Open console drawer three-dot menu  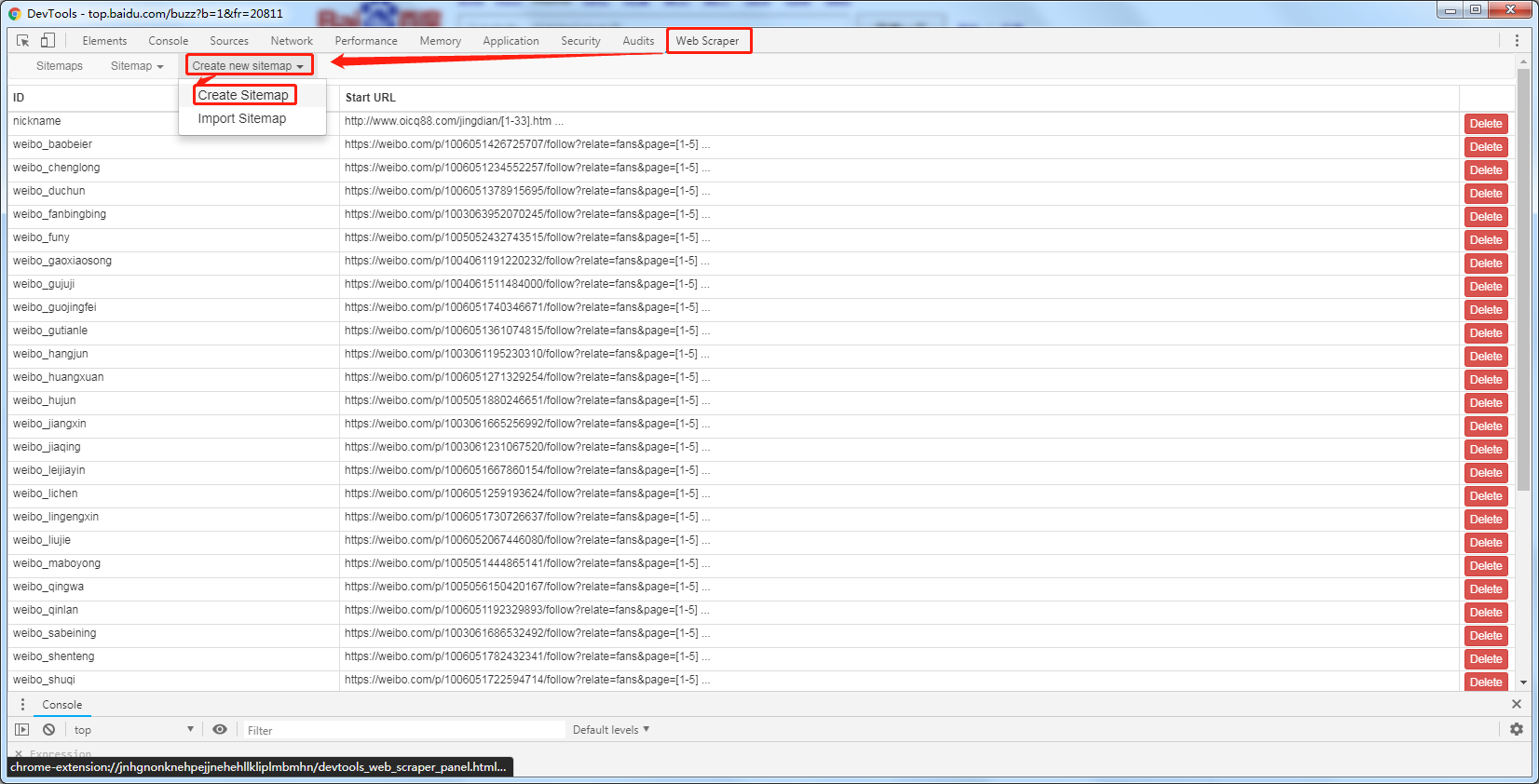pyautogui.click(x=22, y=705)
